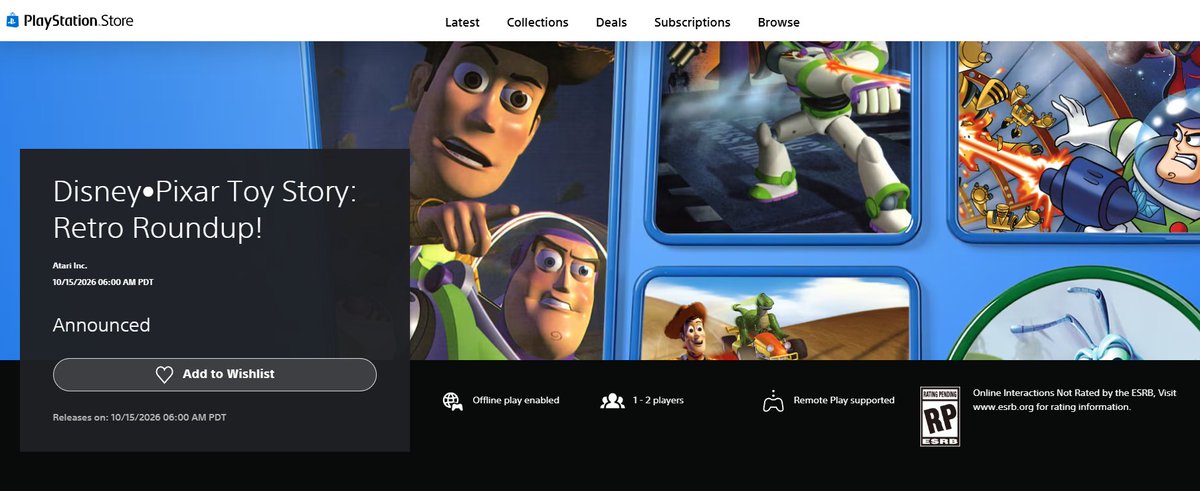Viewport: 1200px width, 491px height.
Task: Open the Browse menu item
Action: click(x=778, y=22)
